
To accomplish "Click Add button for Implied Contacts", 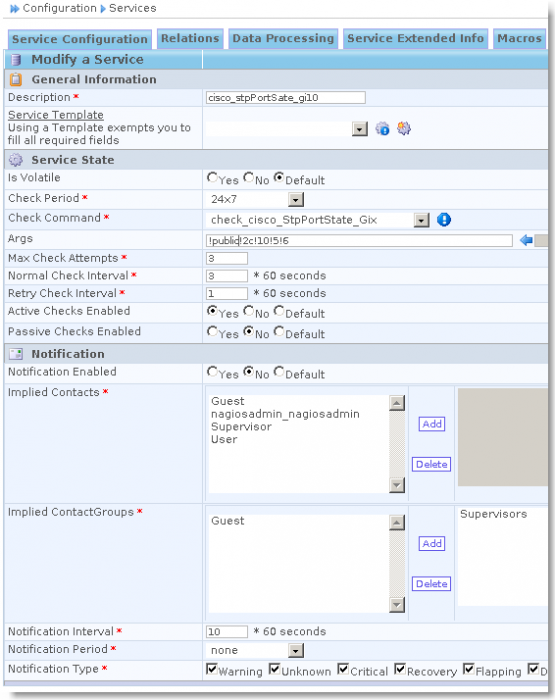I will tap(432, 424).
